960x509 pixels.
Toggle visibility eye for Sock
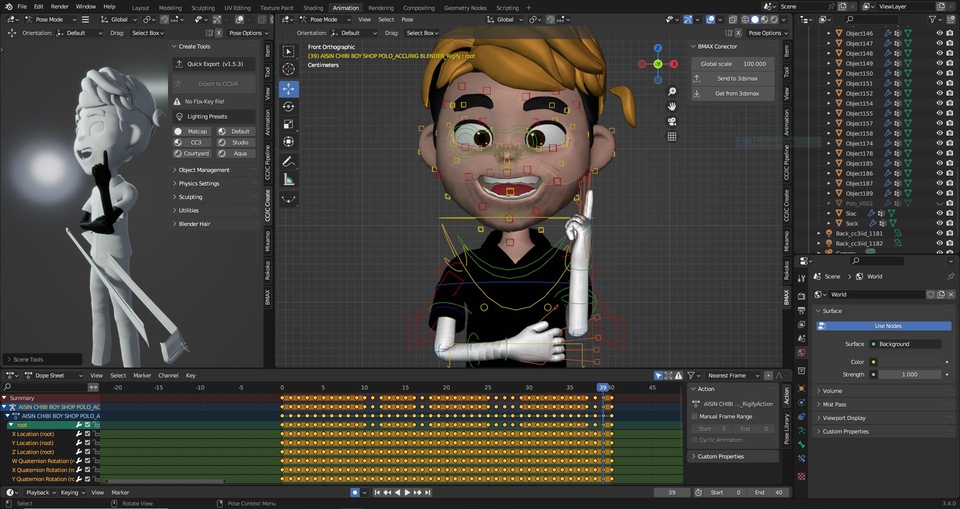(x=939, y=223)
